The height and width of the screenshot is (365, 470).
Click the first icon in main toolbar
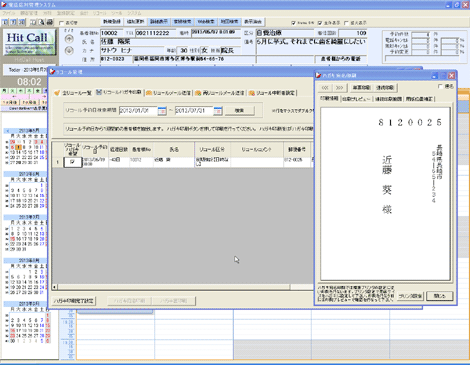tap(5, 22)
